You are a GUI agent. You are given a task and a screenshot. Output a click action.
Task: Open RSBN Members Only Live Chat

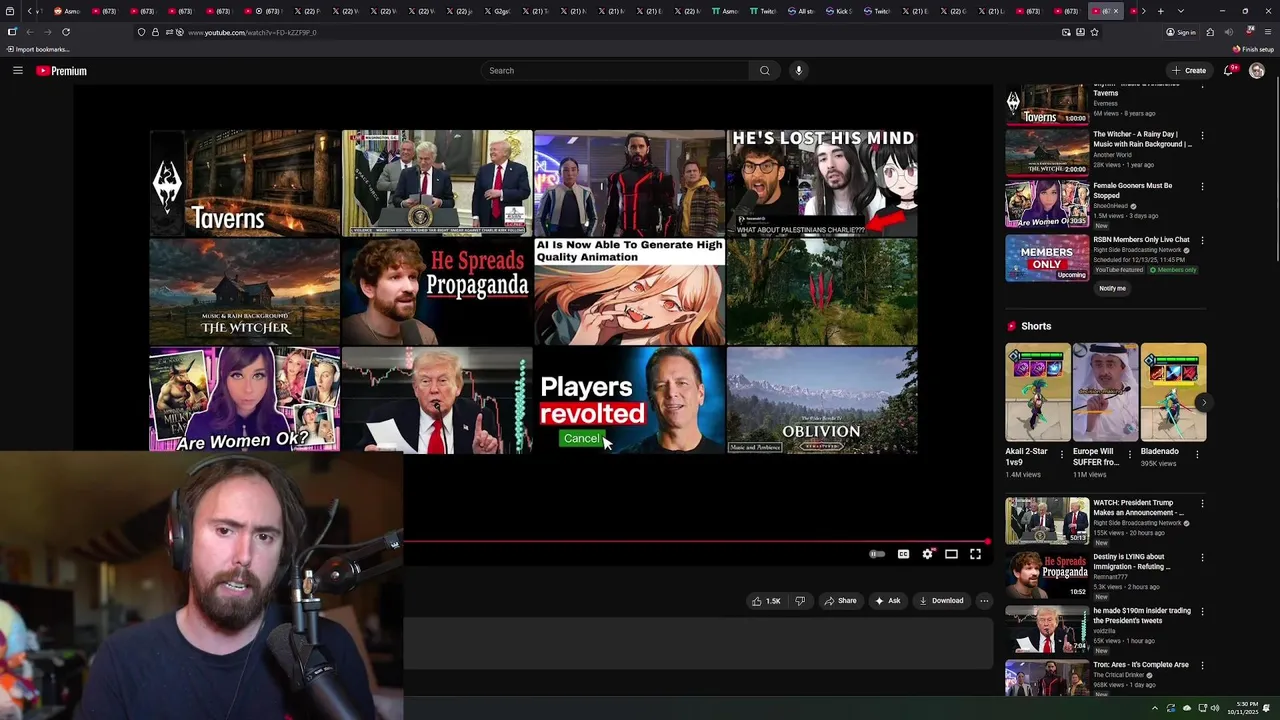click(x=1141, y=240)
